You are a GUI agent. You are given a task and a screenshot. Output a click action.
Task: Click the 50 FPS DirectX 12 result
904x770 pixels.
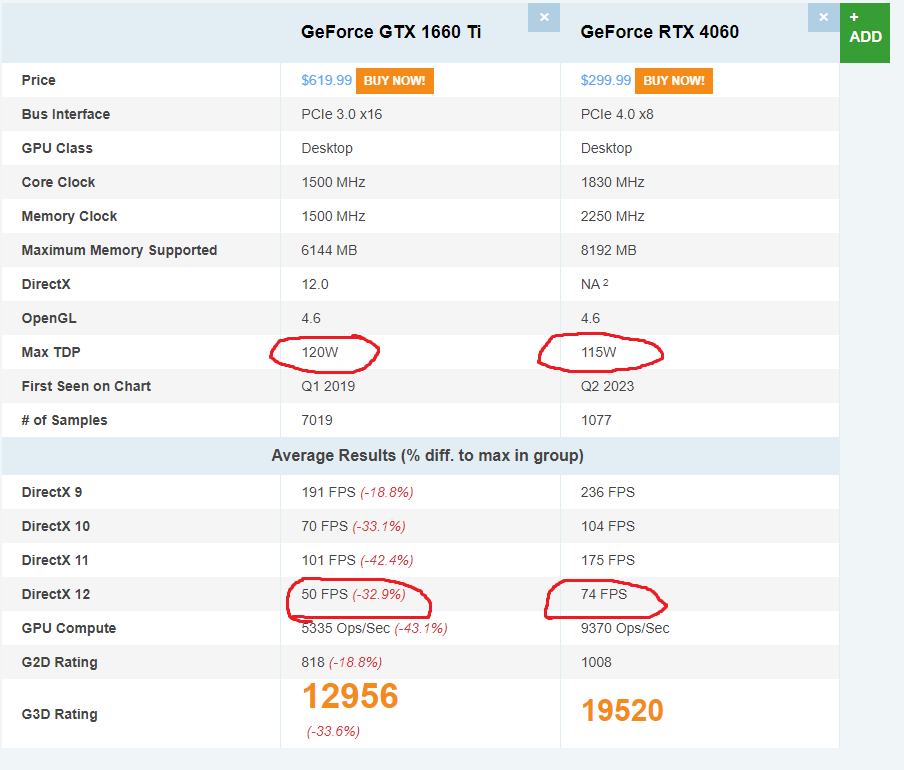click(325, 594)
